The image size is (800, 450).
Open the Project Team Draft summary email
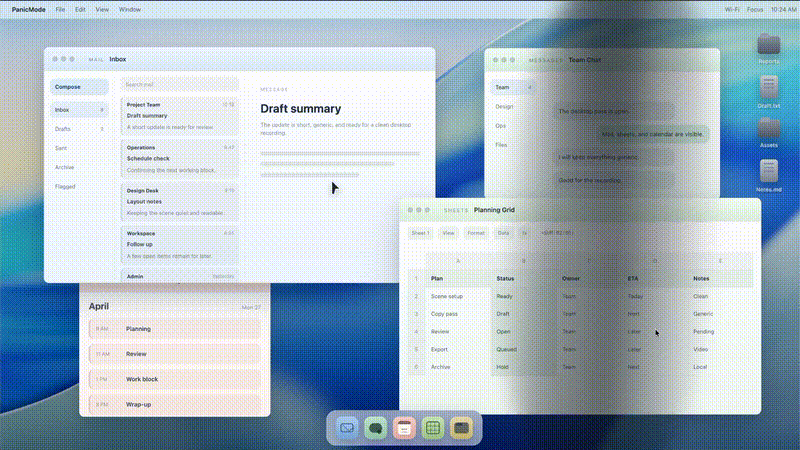[x=180, y=116]
